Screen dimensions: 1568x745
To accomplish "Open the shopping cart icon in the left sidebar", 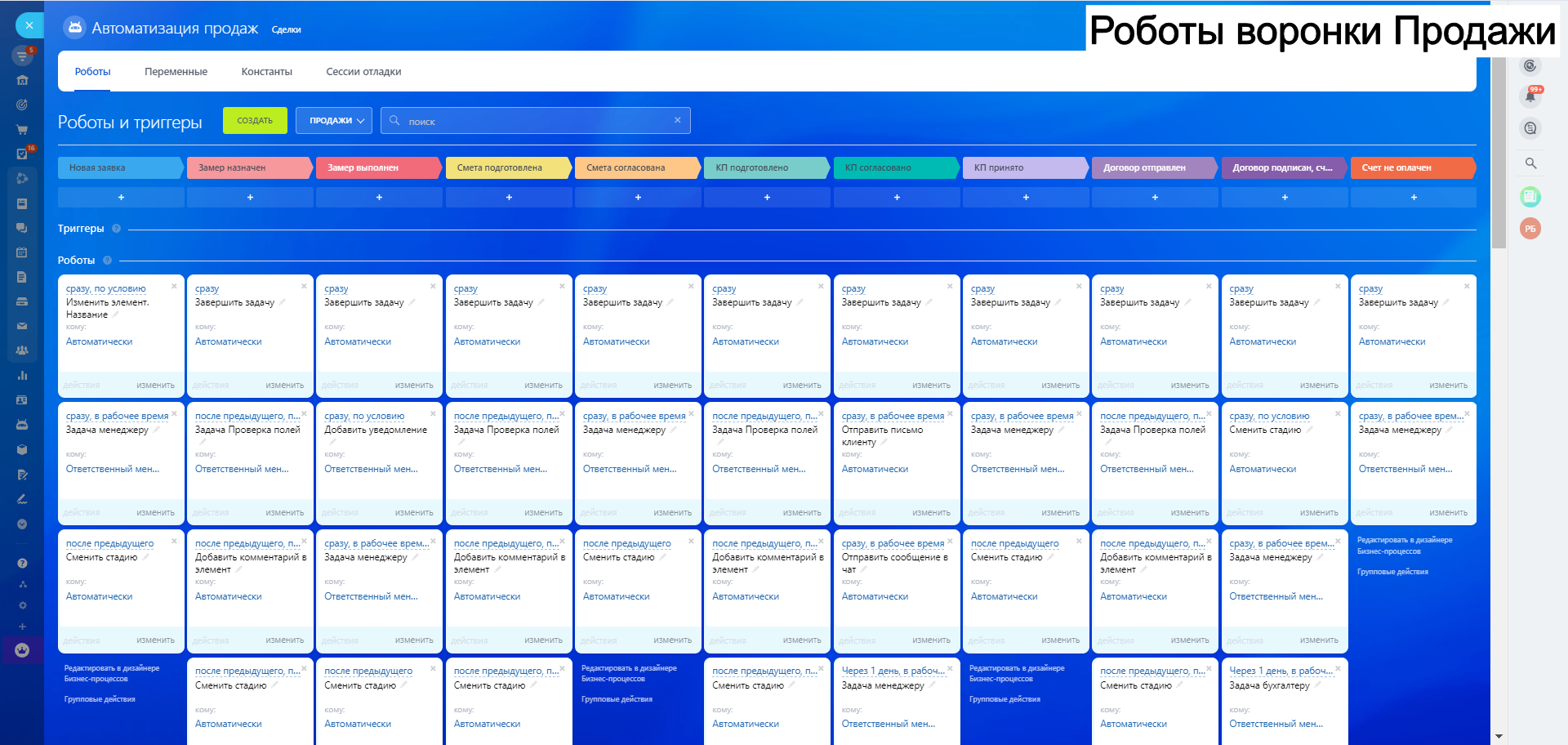I will pos(22,129).
